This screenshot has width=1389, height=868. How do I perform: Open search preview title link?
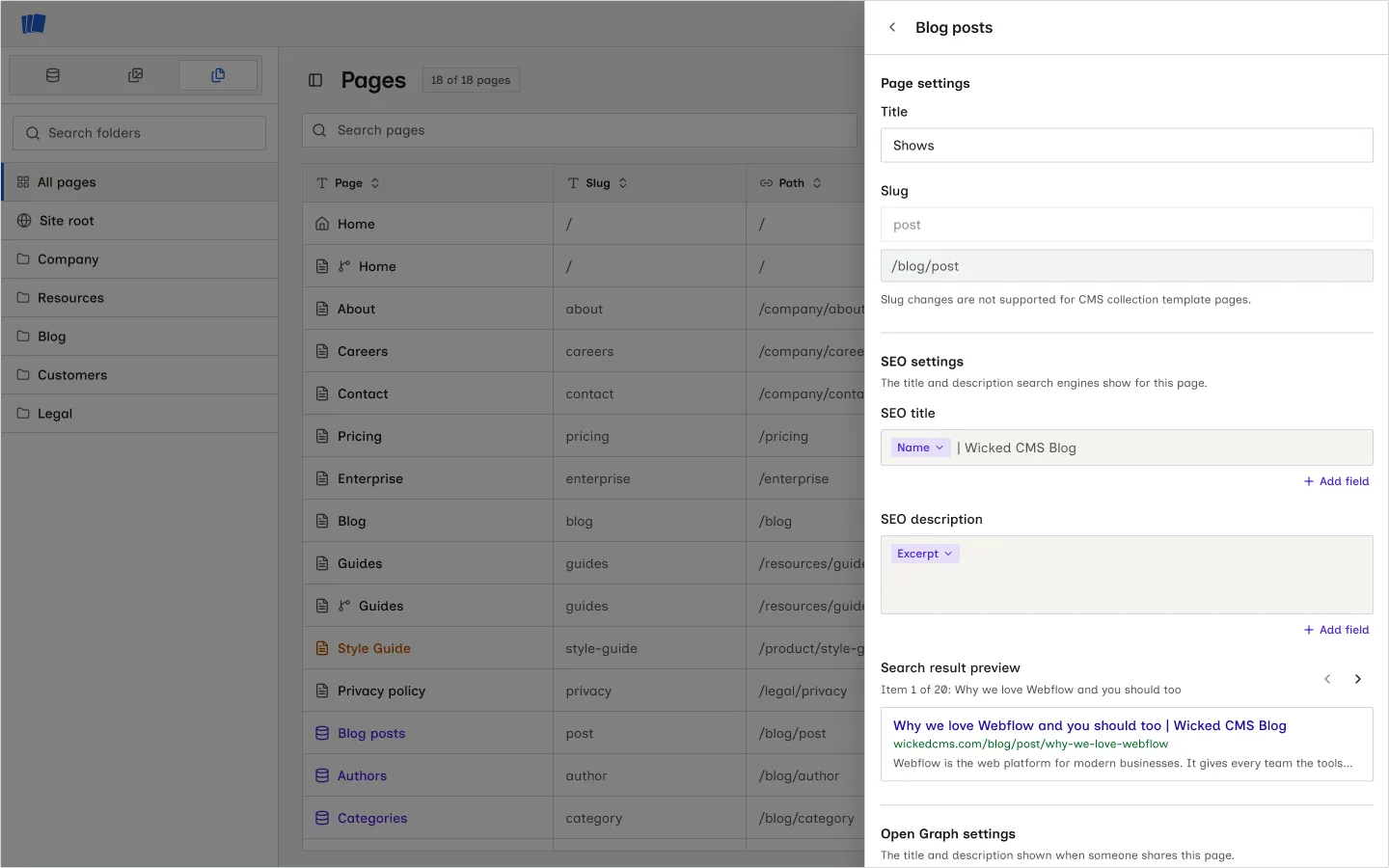(x=1089, y=725)
